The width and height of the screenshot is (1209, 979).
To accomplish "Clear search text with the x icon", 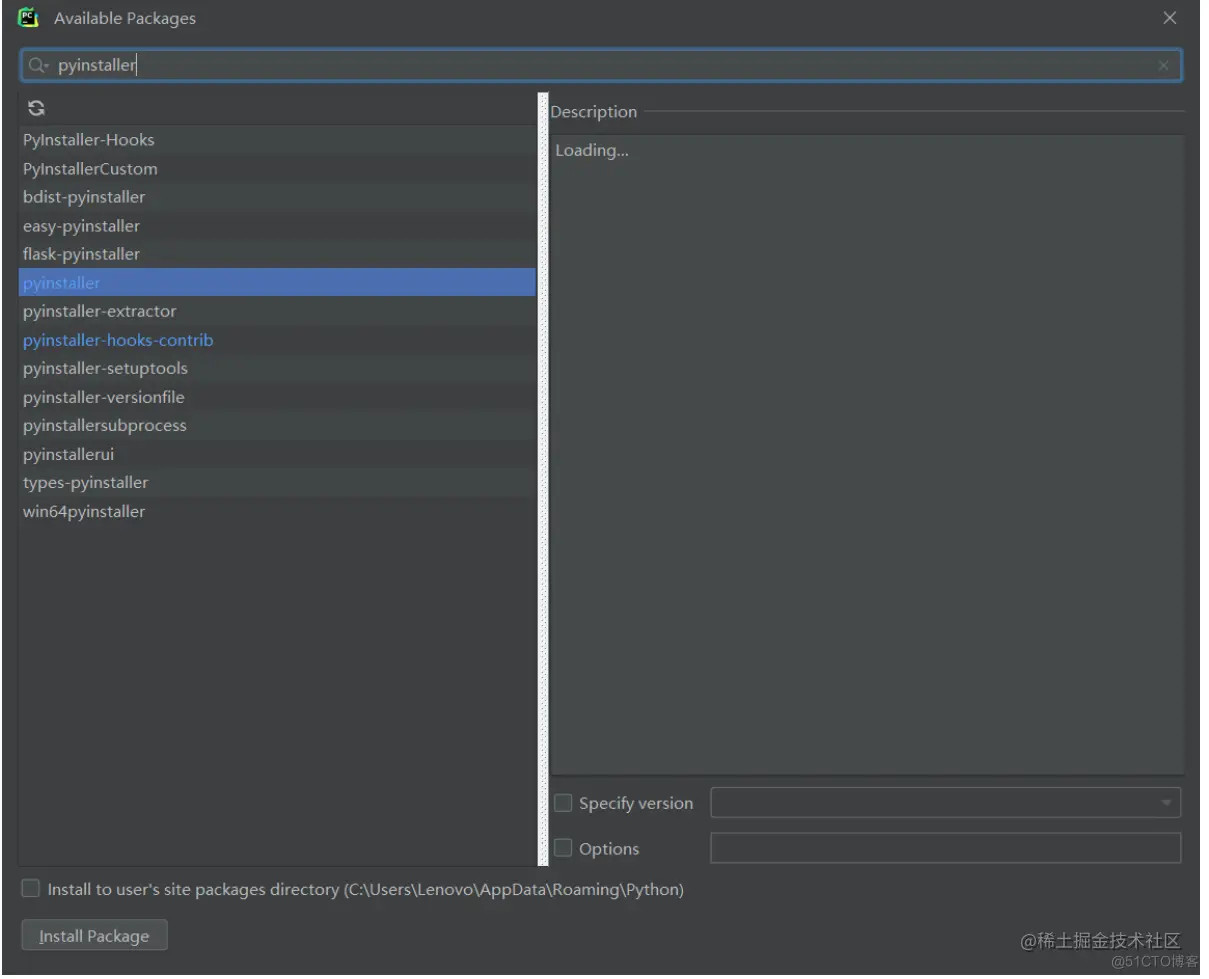I will [x=1163, y=66].
